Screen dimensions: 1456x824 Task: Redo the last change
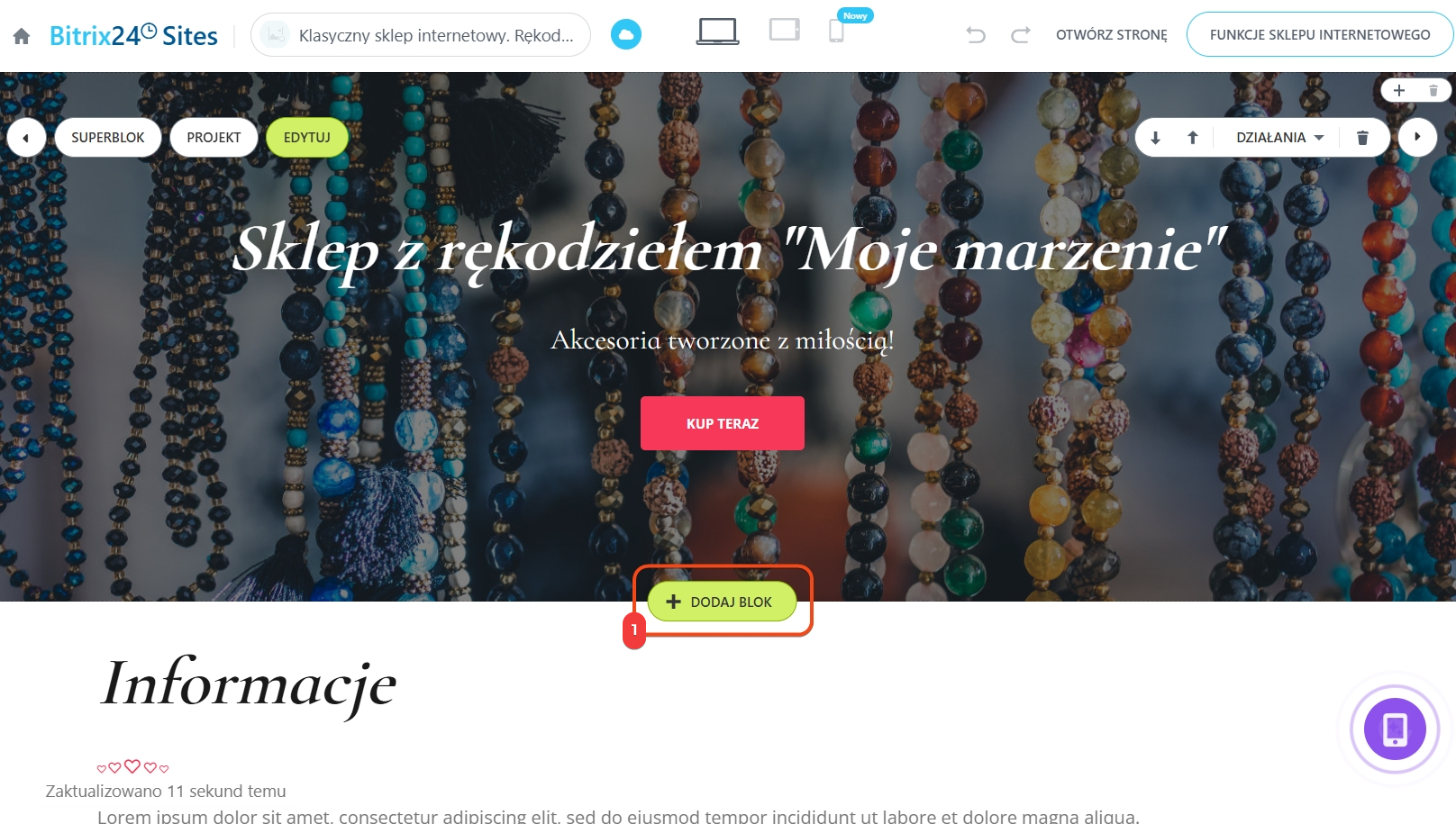1020,35
